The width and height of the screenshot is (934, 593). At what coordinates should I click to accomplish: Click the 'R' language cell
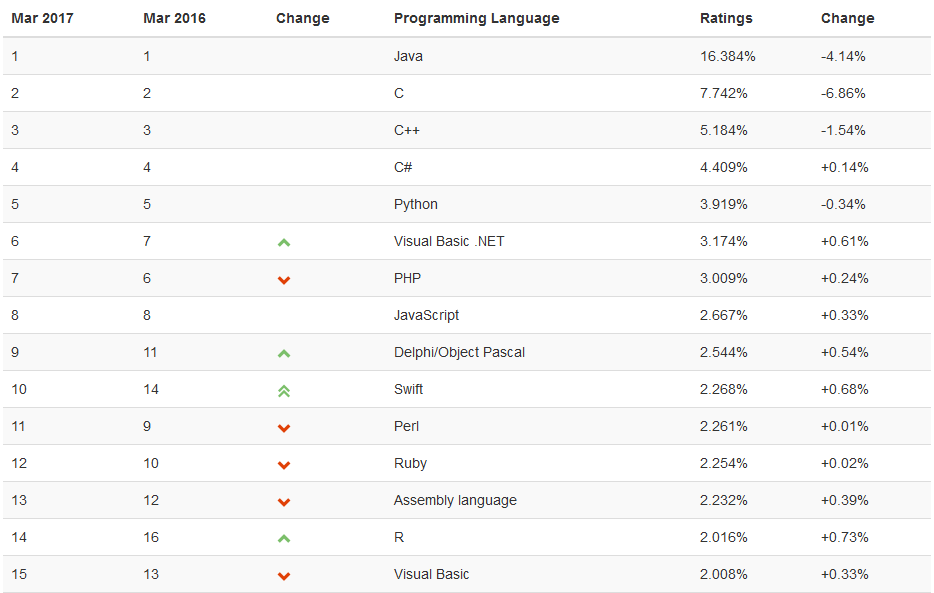coord(399,537)
